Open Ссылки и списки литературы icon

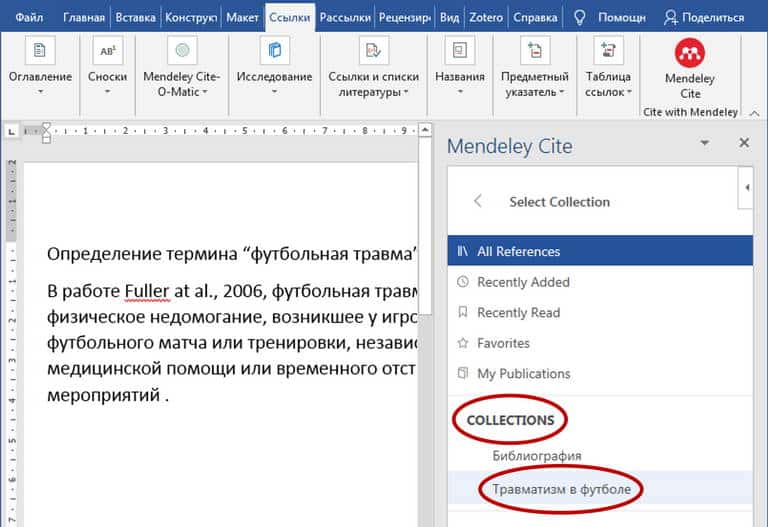374,50
